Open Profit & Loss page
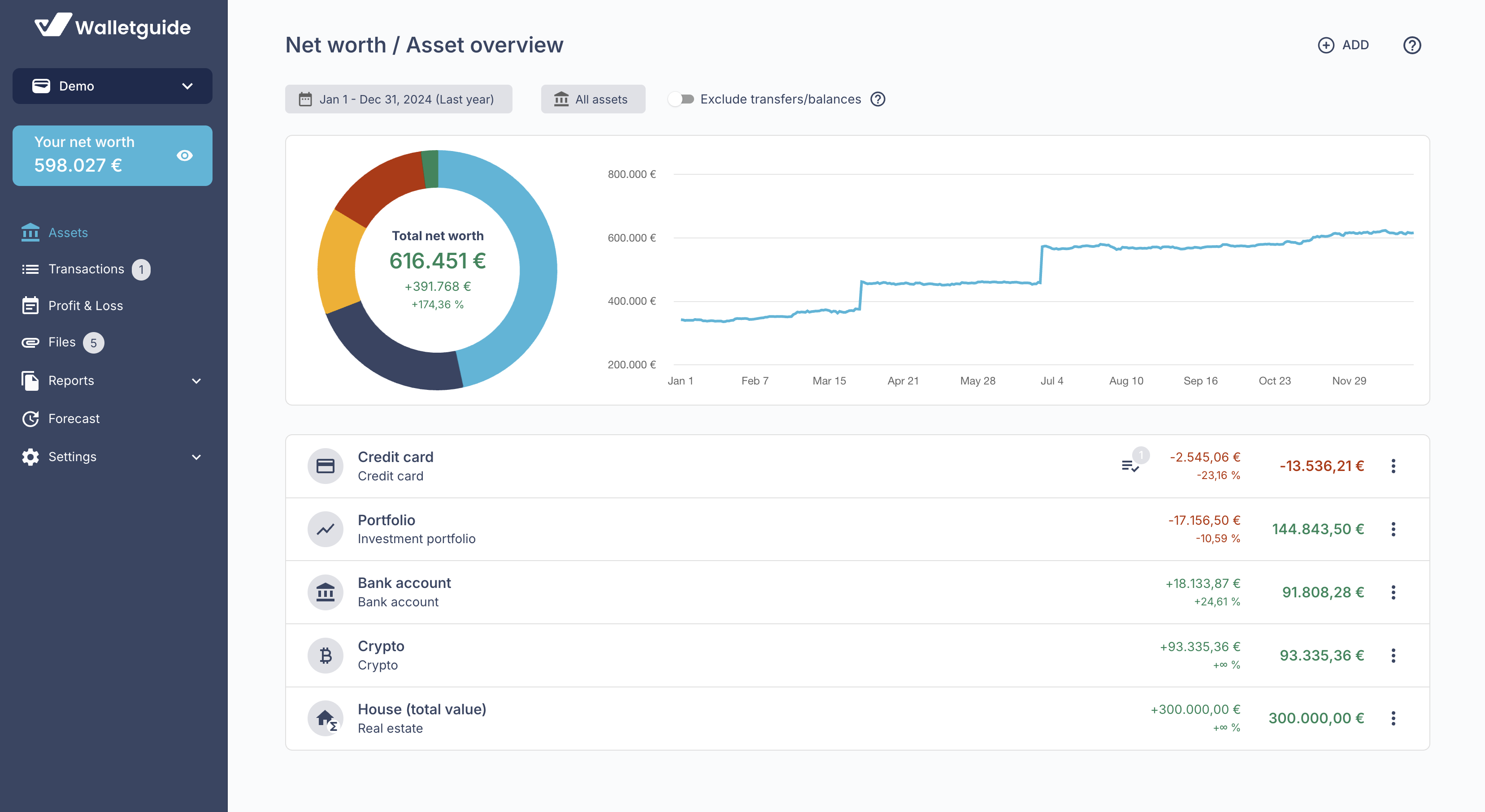The height and width of the screenshot is (812, 1485). pyautogui.click(x=85, y=306)
